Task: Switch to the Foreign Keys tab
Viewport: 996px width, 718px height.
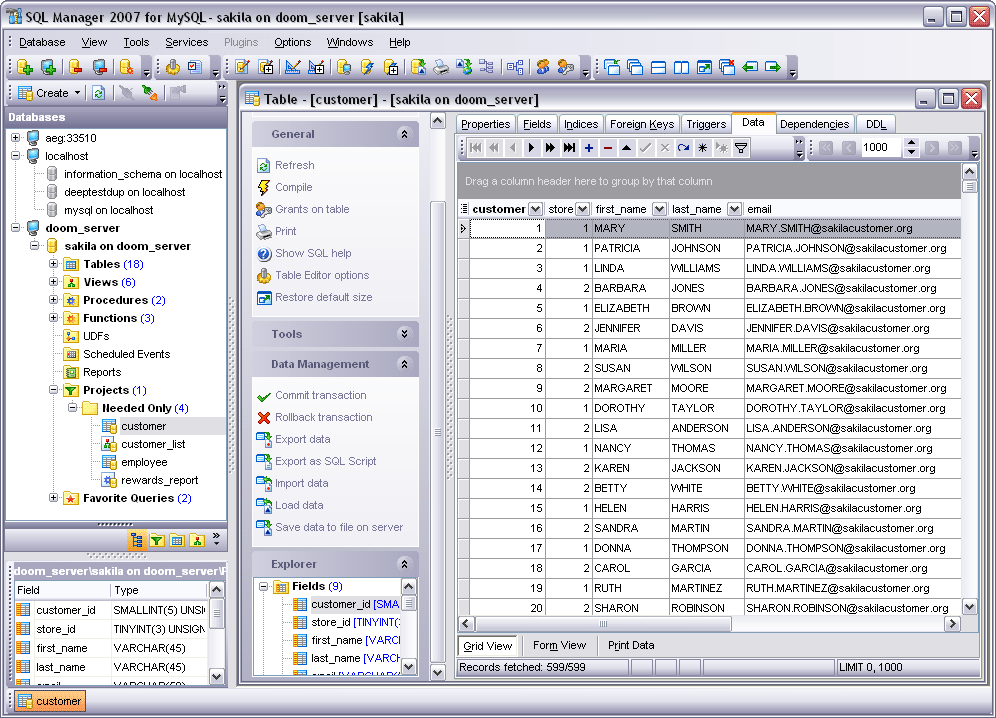Action: pos(642,124)
